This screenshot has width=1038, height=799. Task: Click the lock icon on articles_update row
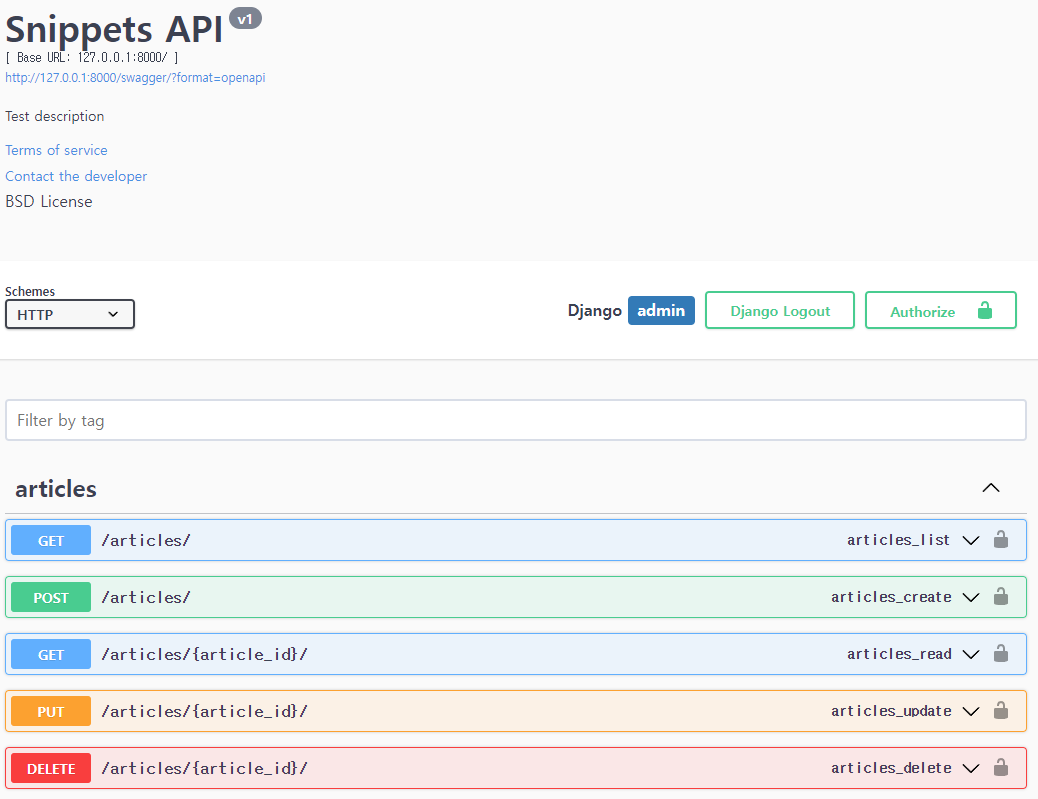1000,710
